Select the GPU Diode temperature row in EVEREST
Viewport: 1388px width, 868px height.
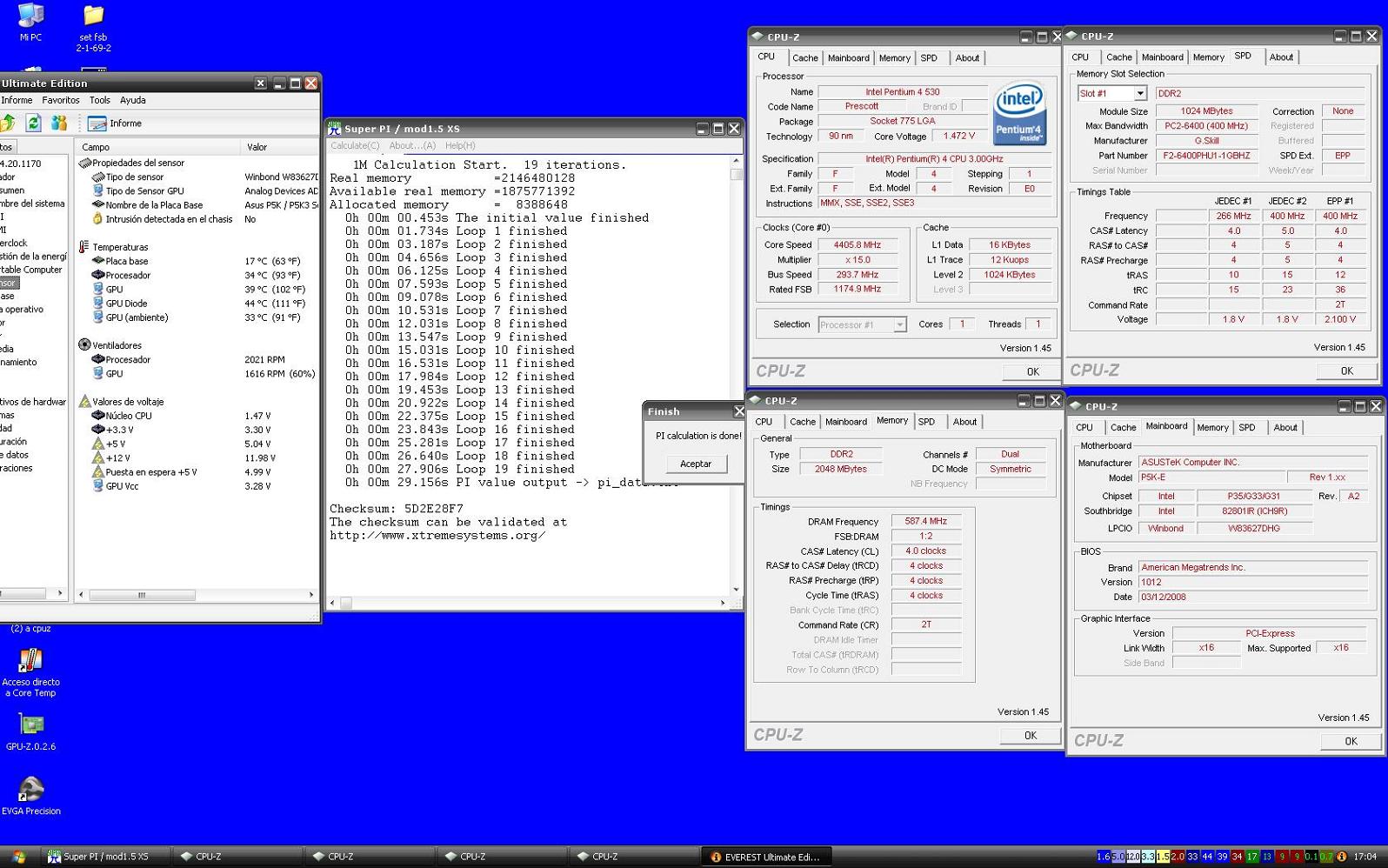(197, 304)
